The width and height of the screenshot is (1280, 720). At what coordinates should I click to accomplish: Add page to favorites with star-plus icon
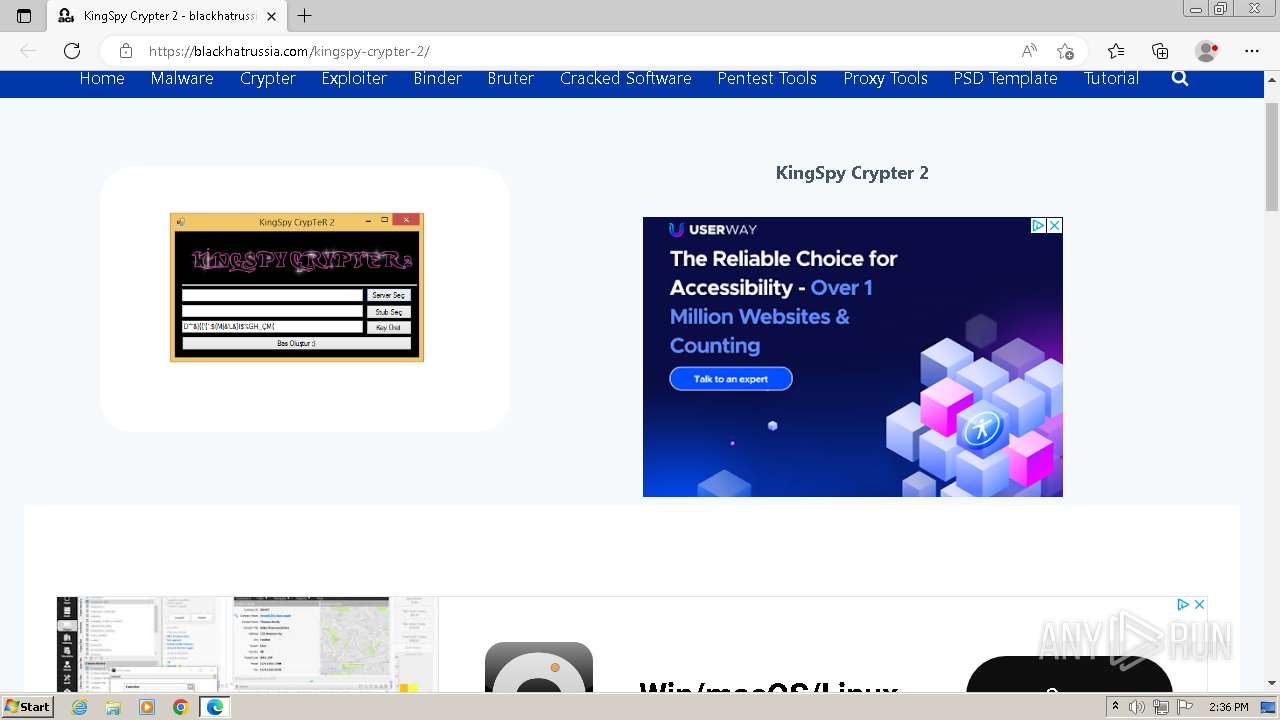point(1065,51)
